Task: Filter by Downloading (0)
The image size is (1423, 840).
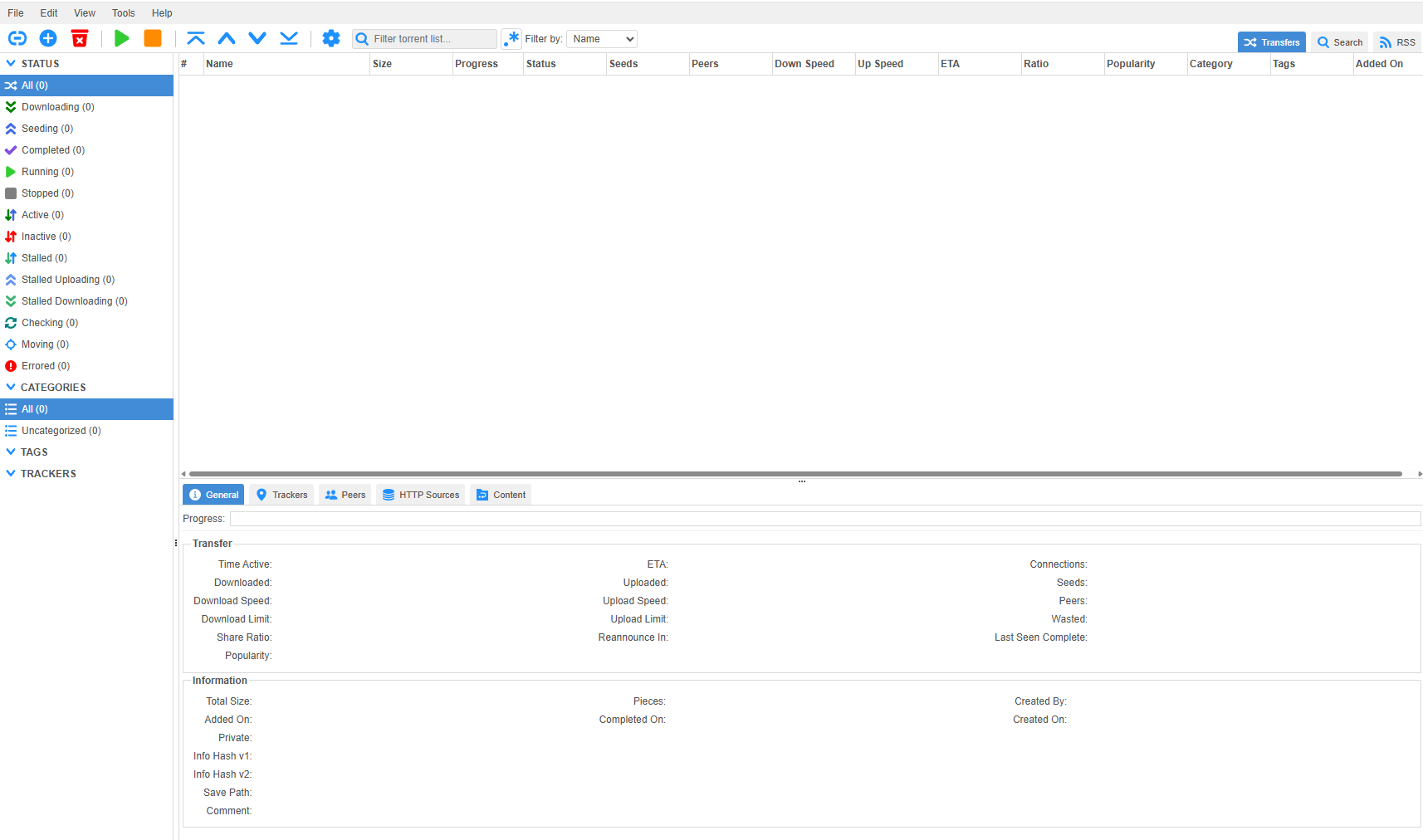Action: coord(86,107)
